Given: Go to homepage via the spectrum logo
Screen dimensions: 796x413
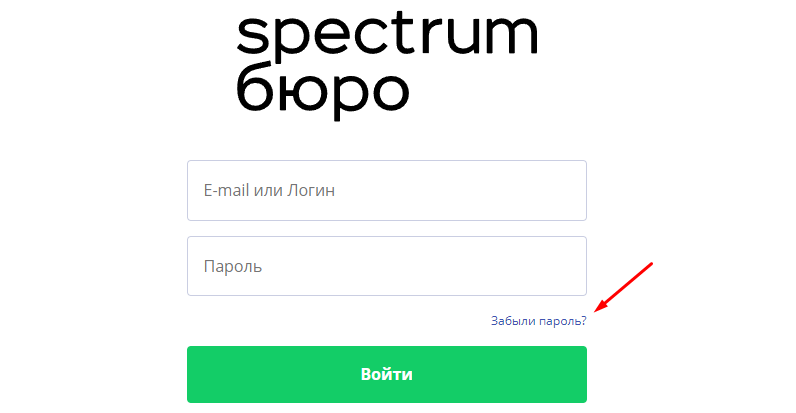Looking at the screenshot, I should click(x=386, y=62).
